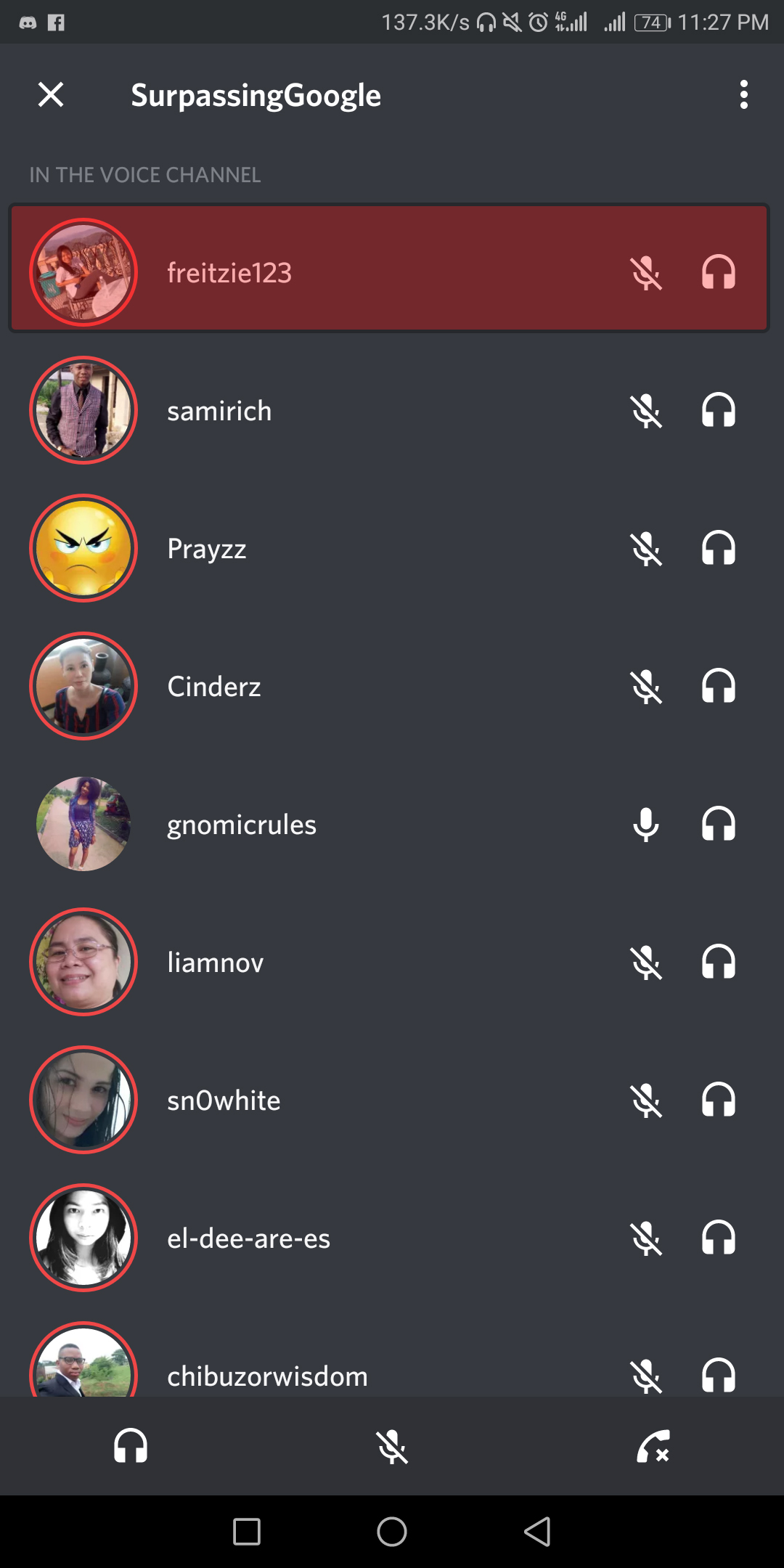
Task: Close the SurpassingGoogle voice channel view
Action: (51, 94)
